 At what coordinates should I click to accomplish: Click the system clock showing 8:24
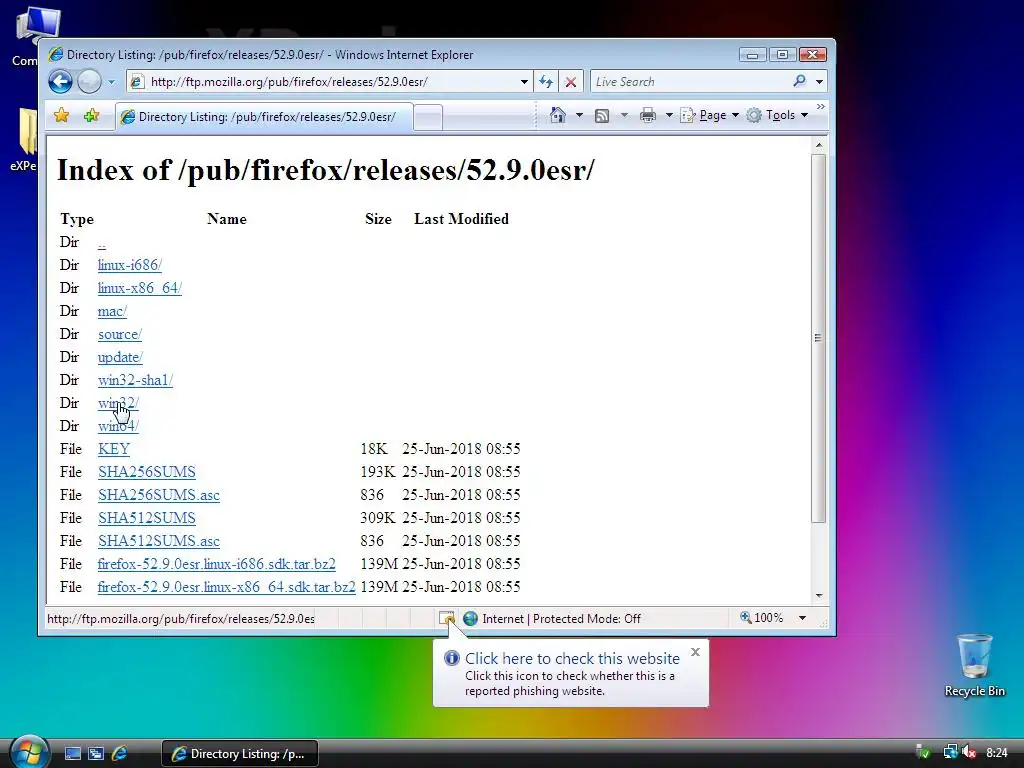coord(997,753)
